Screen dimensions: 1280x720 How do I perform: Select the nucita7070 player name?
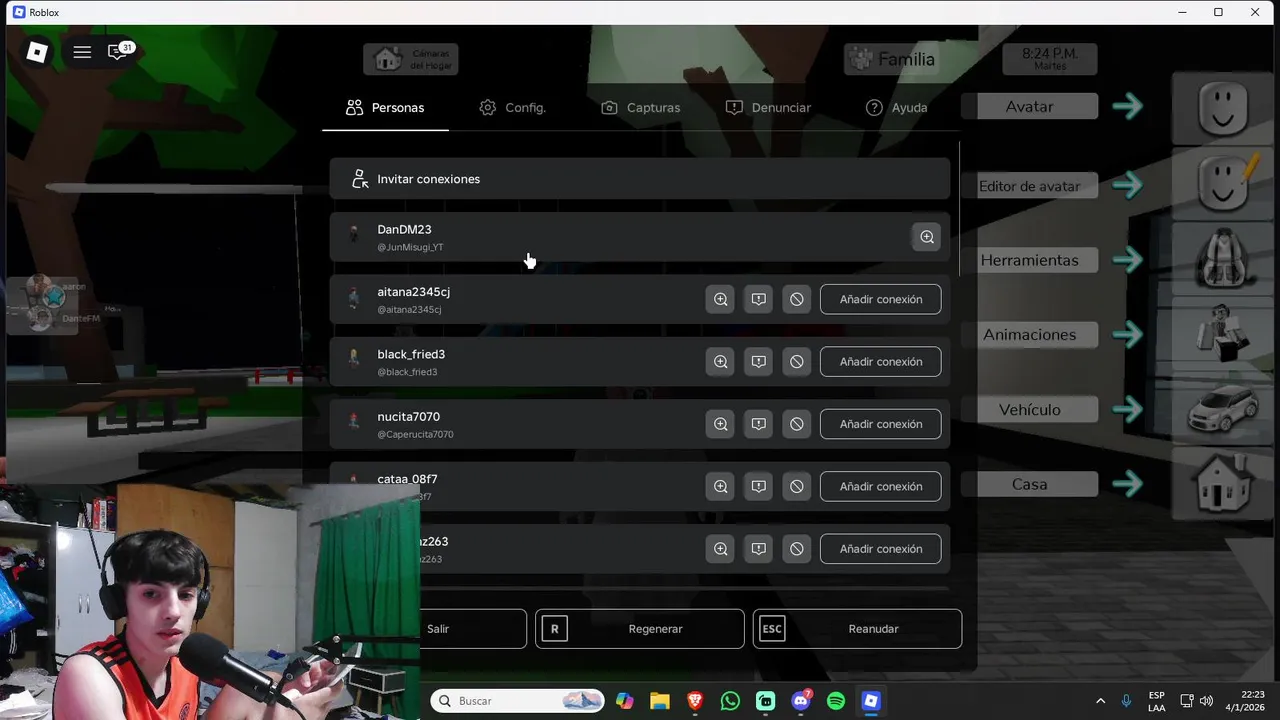point(408,416)
